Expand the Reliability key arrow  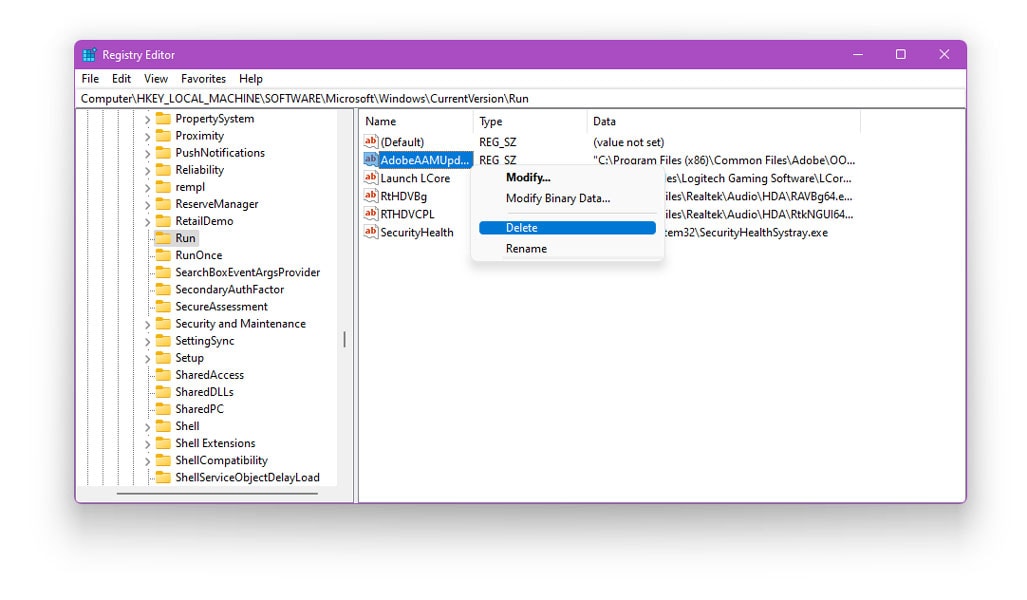(x=147, y=171)
